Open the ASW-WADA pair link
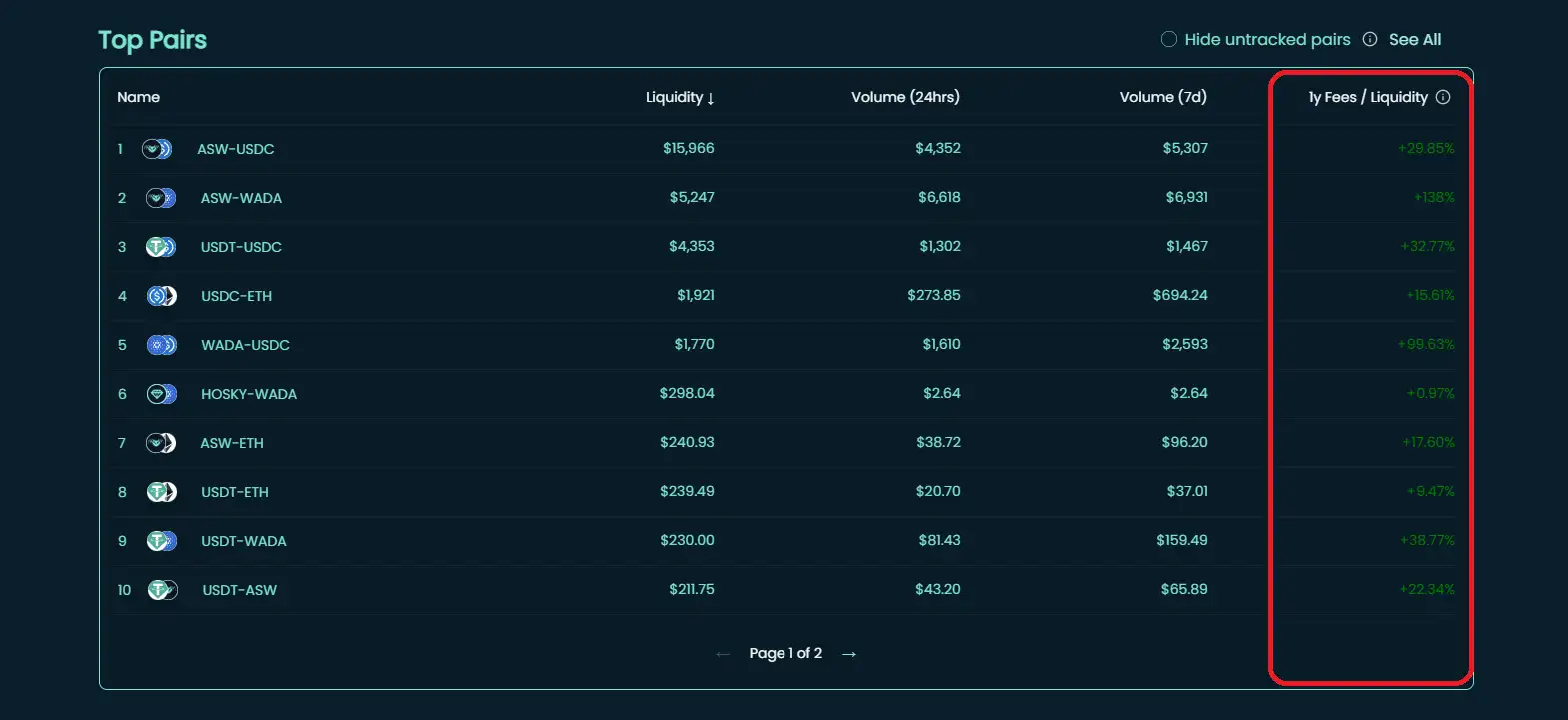 tap(241, 198)
